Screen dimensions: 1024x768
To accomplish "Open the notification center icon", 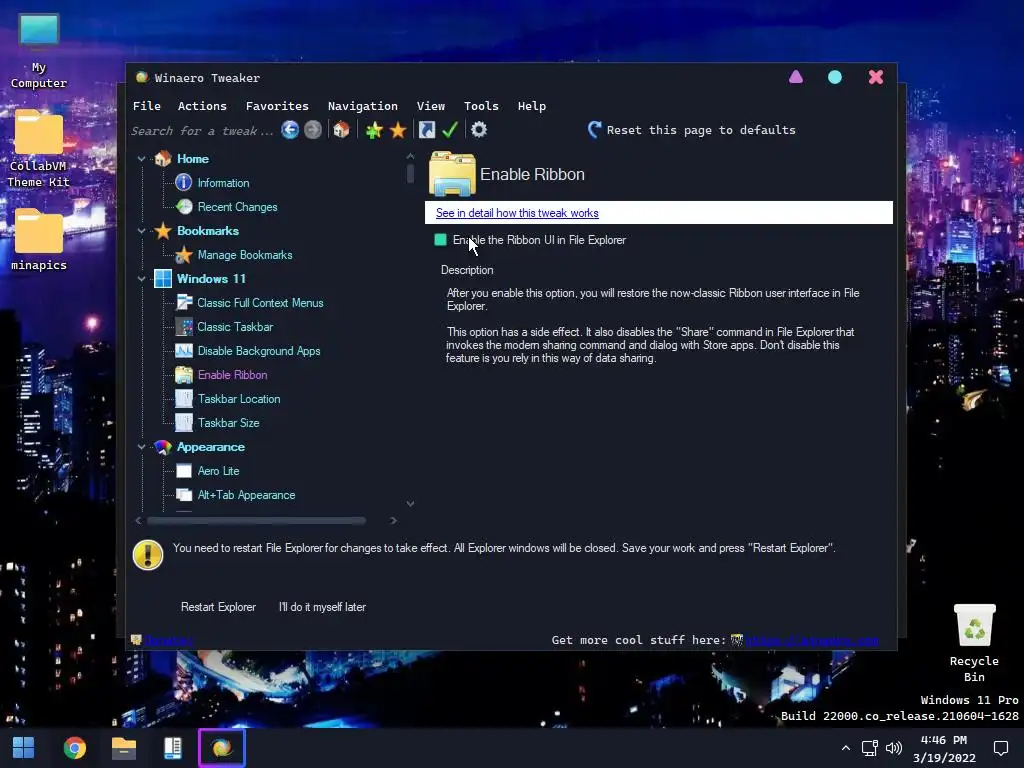I will pyautogui.click(x=1000, y=748).
